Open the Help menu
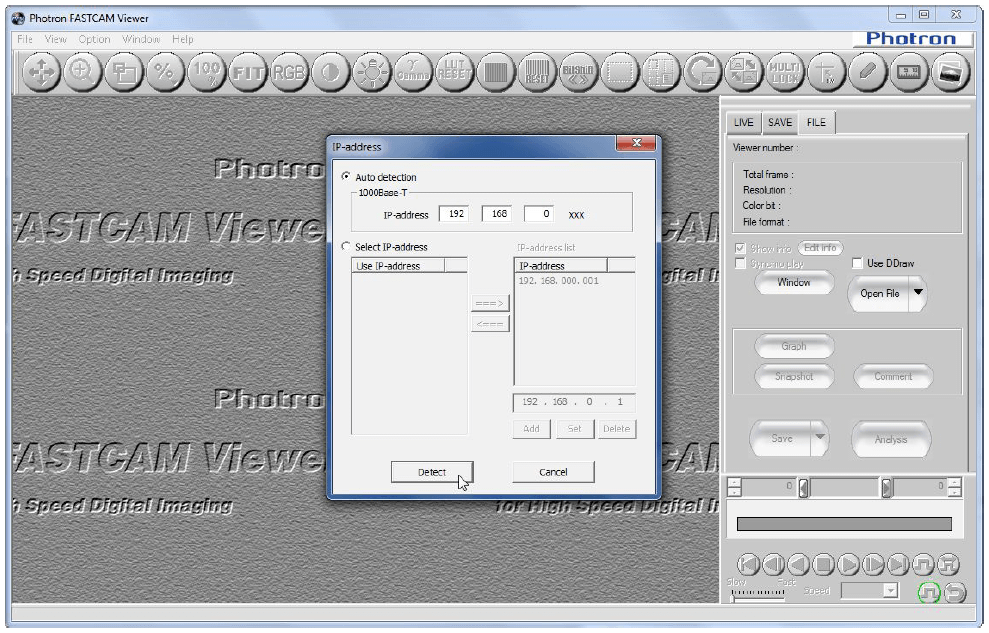Screen dimensions: 989x633 [183, 39]
